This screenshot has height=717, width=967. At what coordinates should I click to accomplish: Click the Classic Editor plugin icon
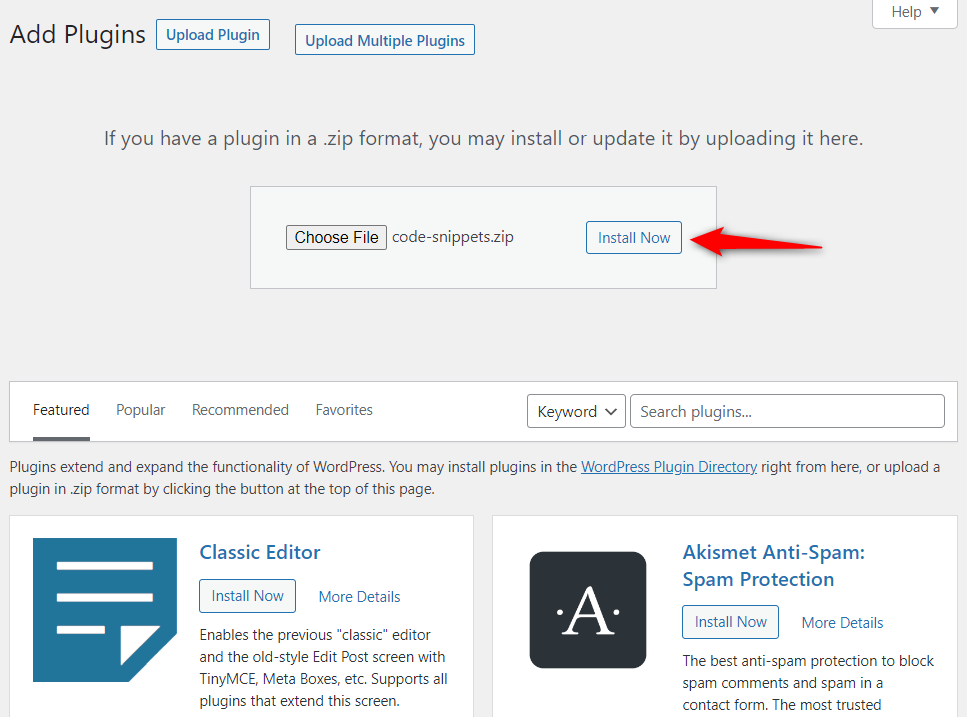click(x=105, y=610)
